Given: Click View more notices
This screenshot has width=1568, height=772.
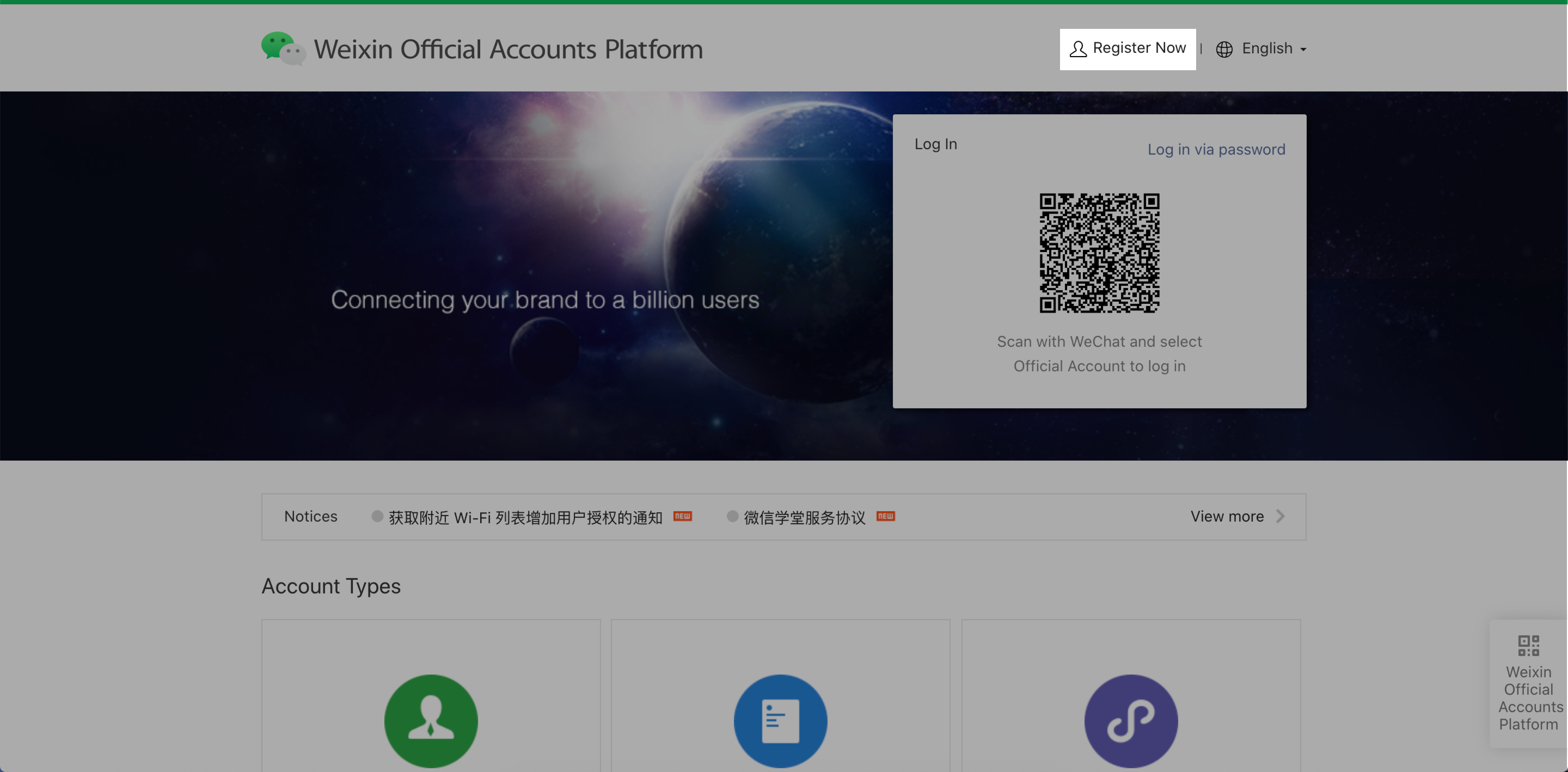Looking at the screenshot, I should [1227, 516].
